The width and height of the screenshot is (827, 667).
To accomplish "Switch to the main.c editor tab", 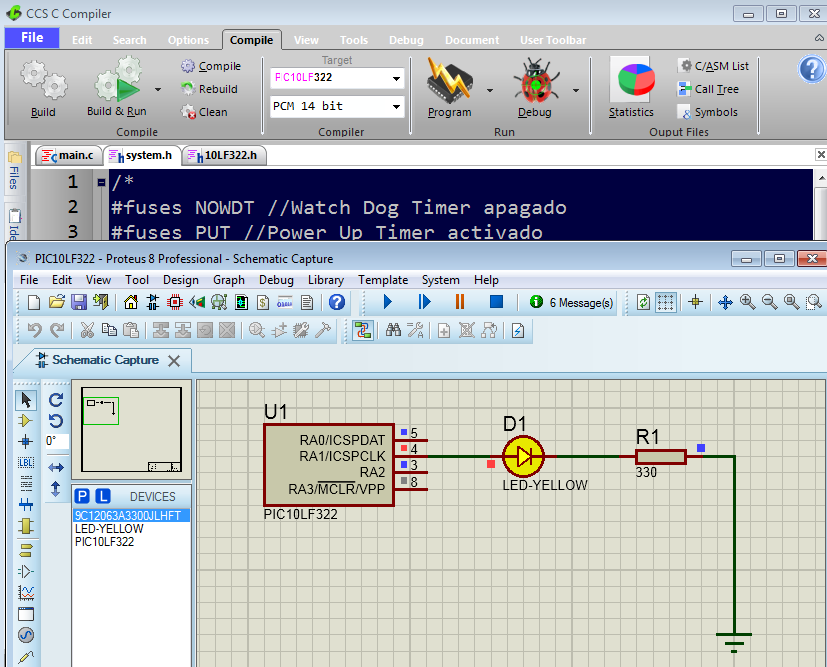I will tap(69, 156).
